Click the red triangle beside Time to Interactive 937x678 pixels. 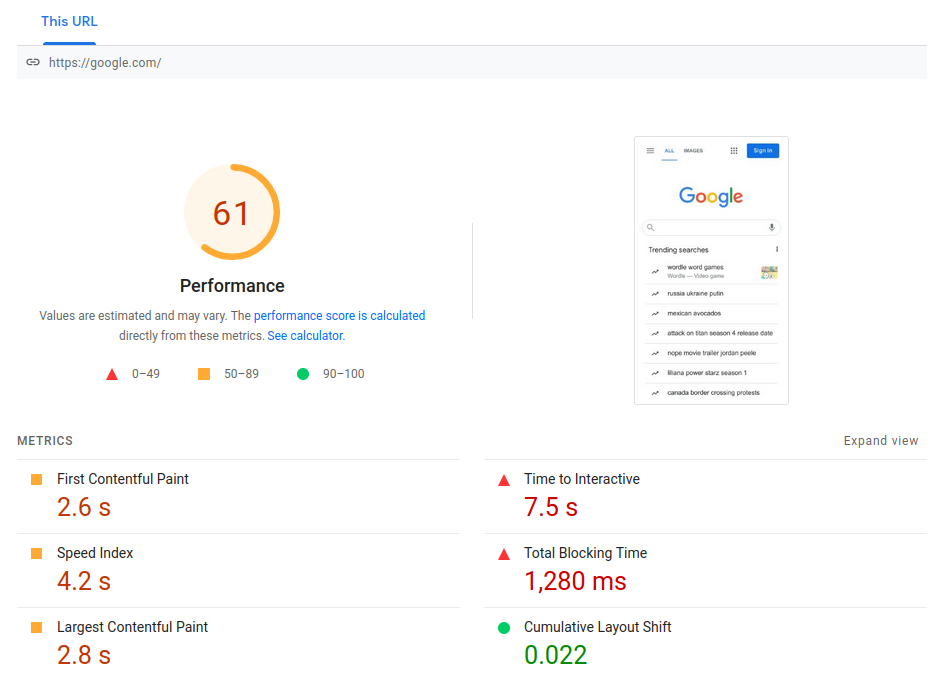click(504, 480)
